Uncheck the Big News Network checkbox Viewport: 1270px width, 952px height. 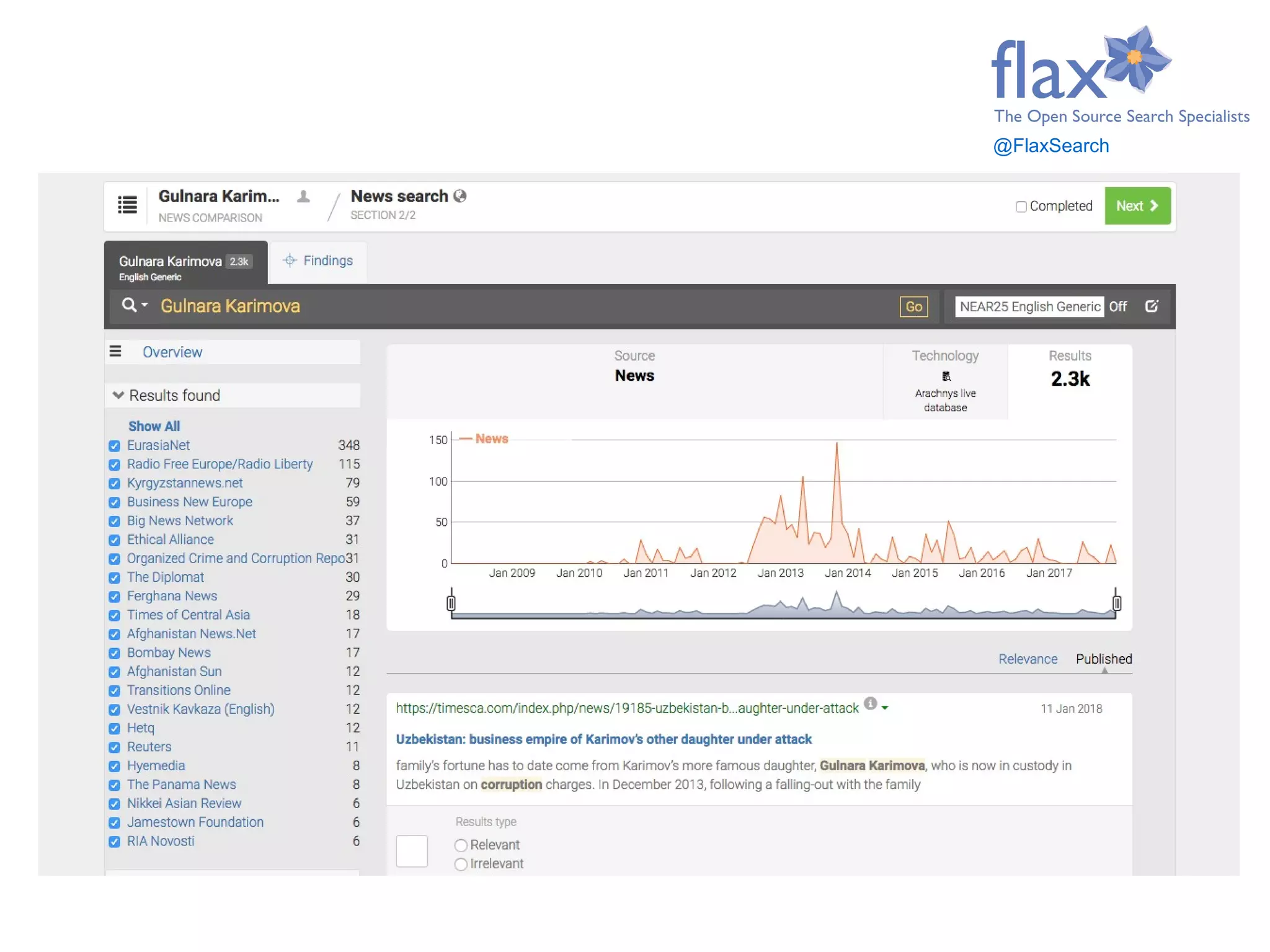tap(114, 521)
